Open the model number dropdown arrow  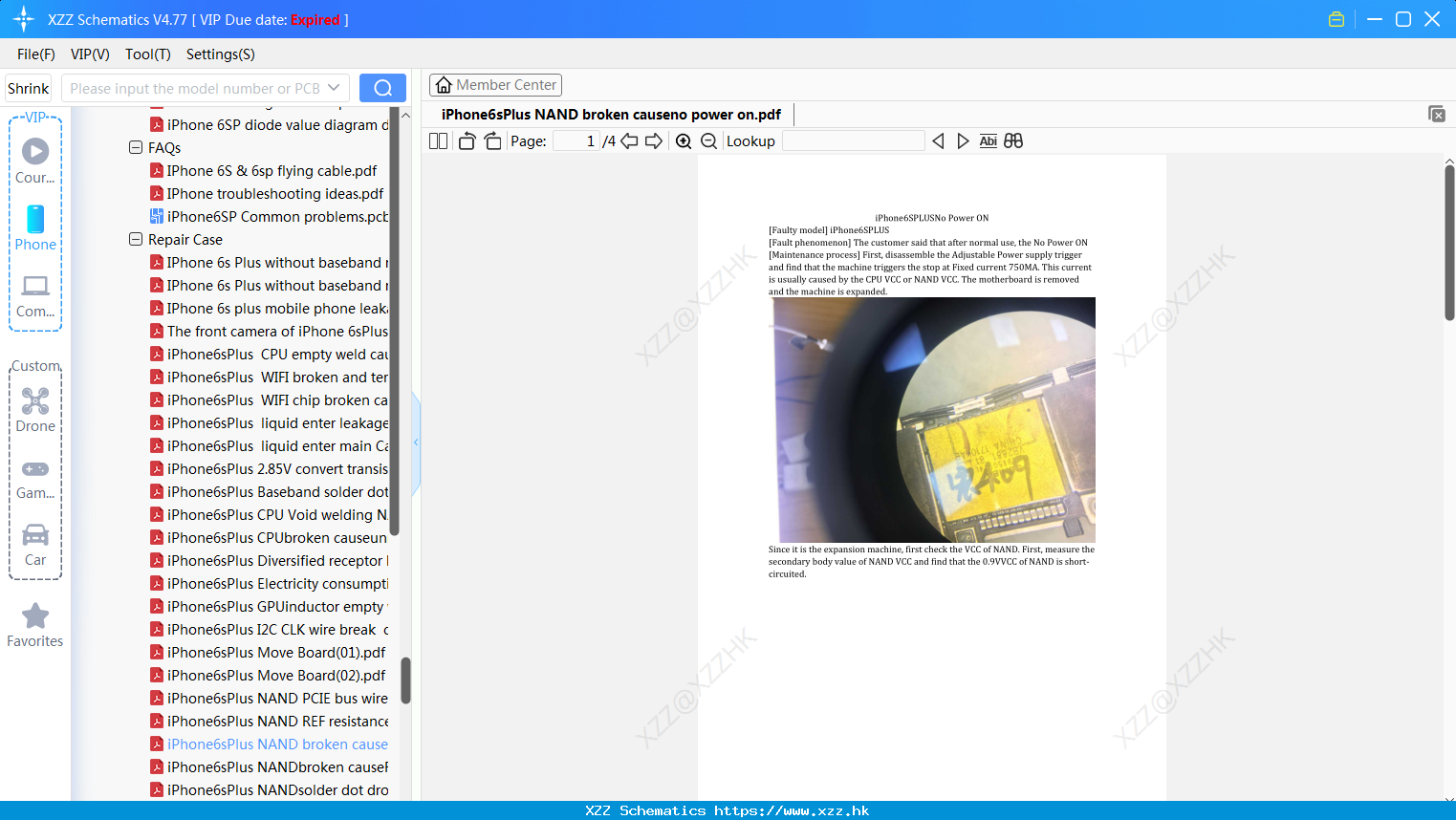point(334,88)
